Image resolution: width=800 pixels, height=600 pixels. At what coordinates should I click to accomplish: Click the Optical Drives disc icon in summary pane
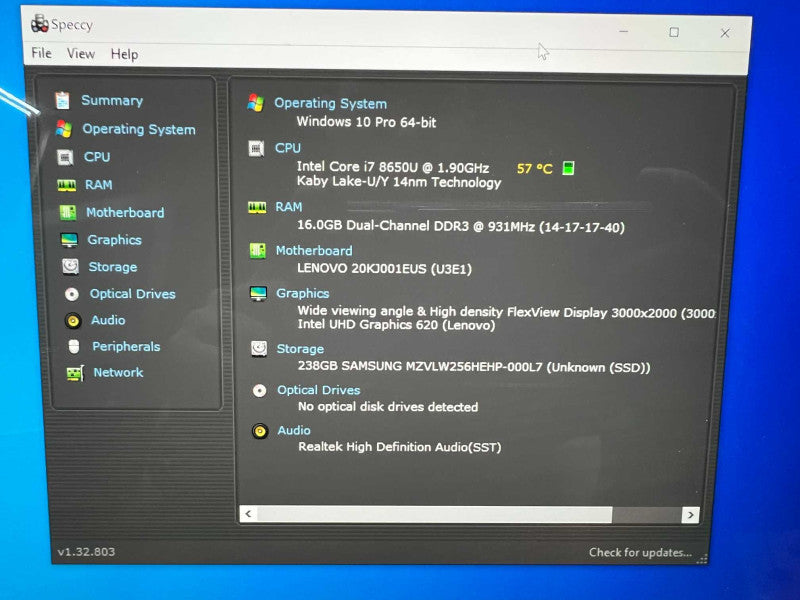[259, 391]
